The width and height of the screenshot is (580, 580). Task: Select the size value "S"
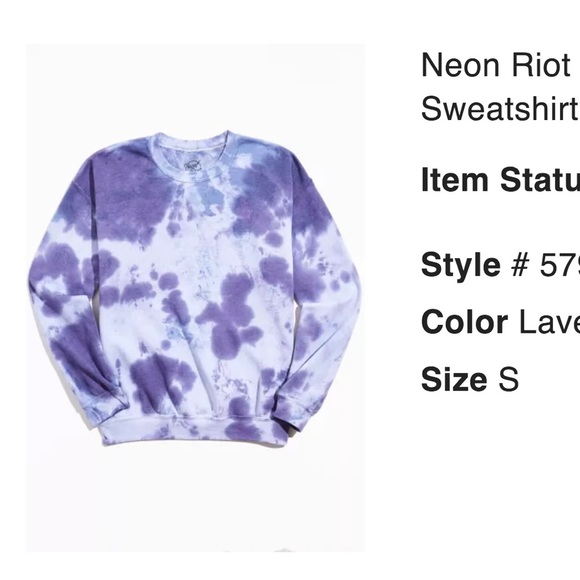(509, 379)
